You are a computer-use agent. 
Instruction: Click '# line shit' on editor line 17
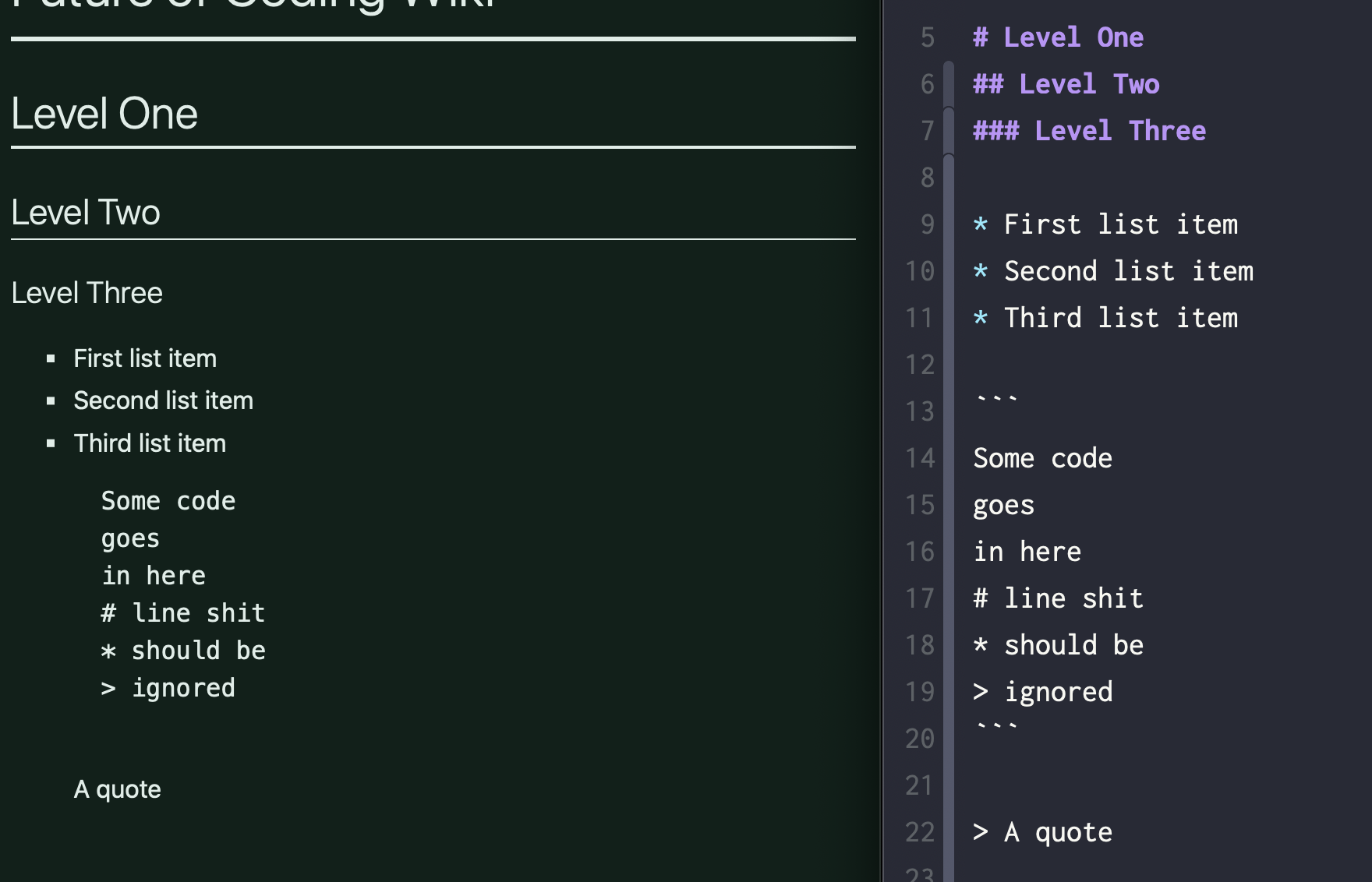(x=1059, y=598)
